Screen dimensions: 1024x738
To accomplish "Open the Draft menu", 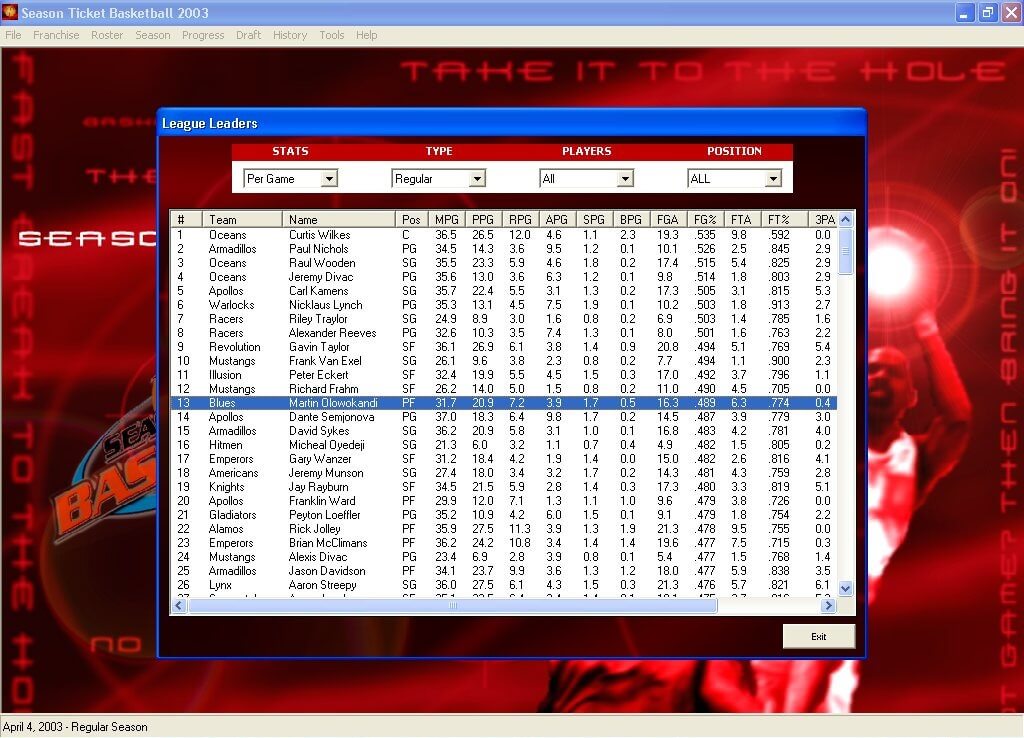I will [248, 35].
